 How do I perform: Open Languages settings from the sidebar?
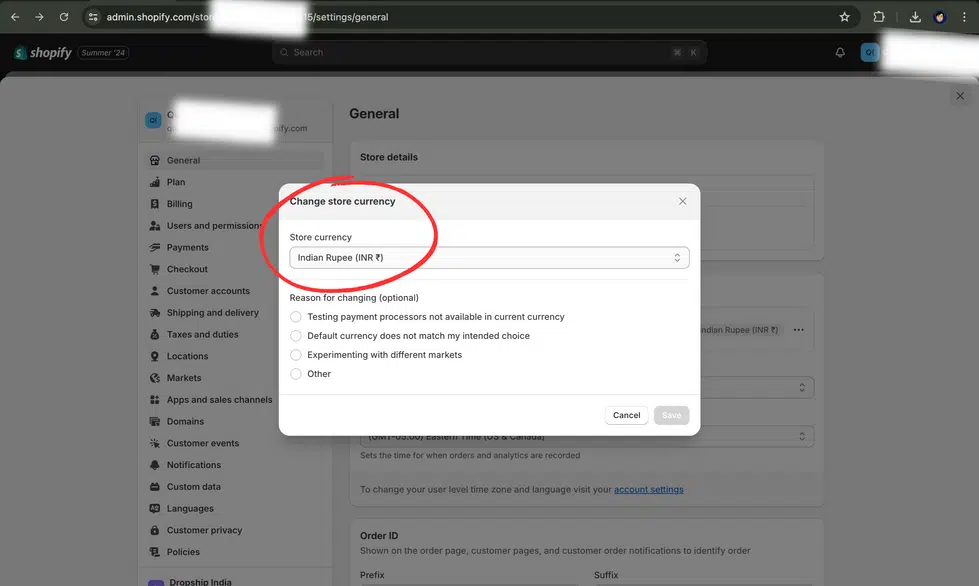186,508
